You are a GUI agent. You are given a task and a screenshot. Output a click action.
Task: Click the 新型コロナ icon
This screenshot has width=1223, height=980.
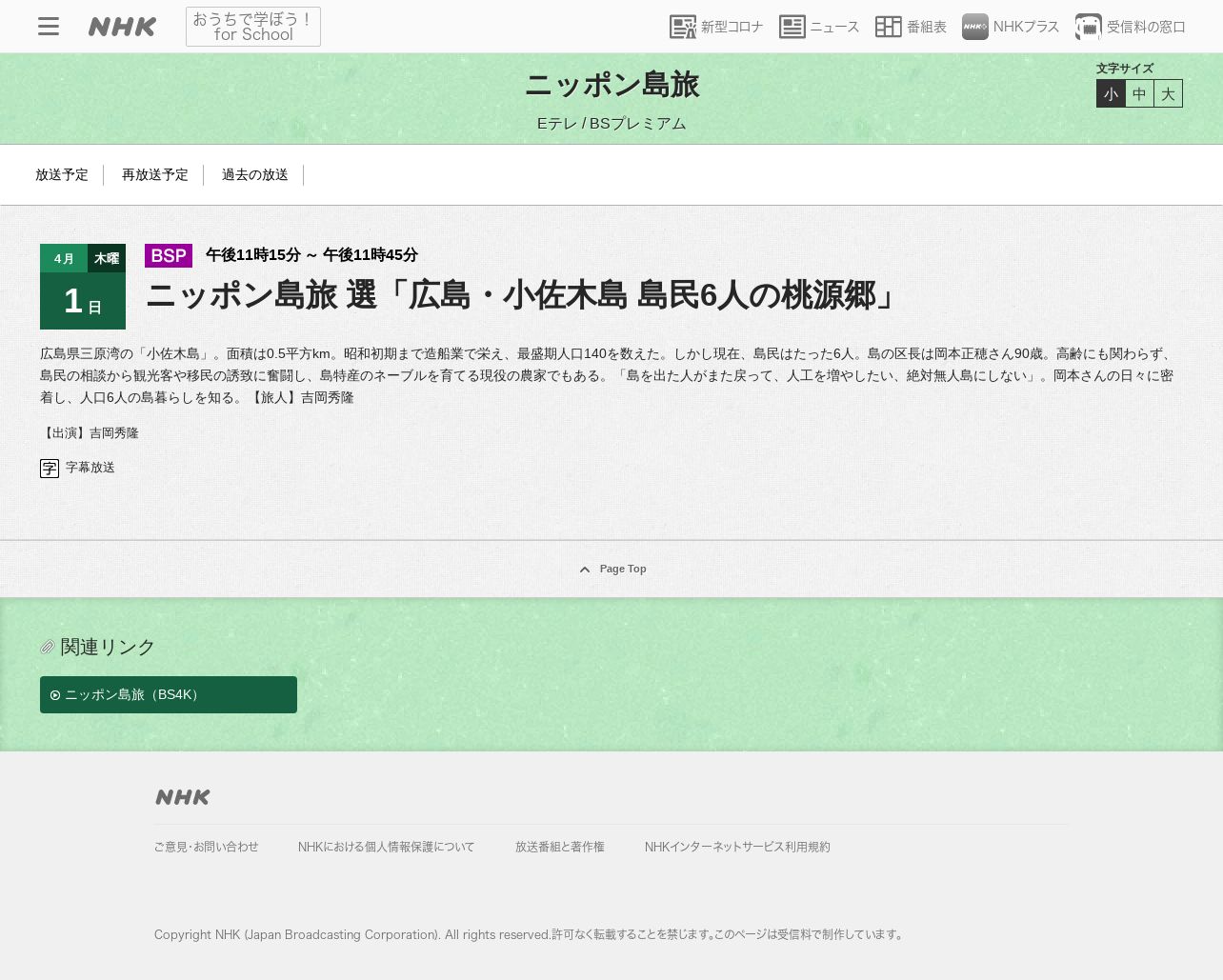(683, 27)
